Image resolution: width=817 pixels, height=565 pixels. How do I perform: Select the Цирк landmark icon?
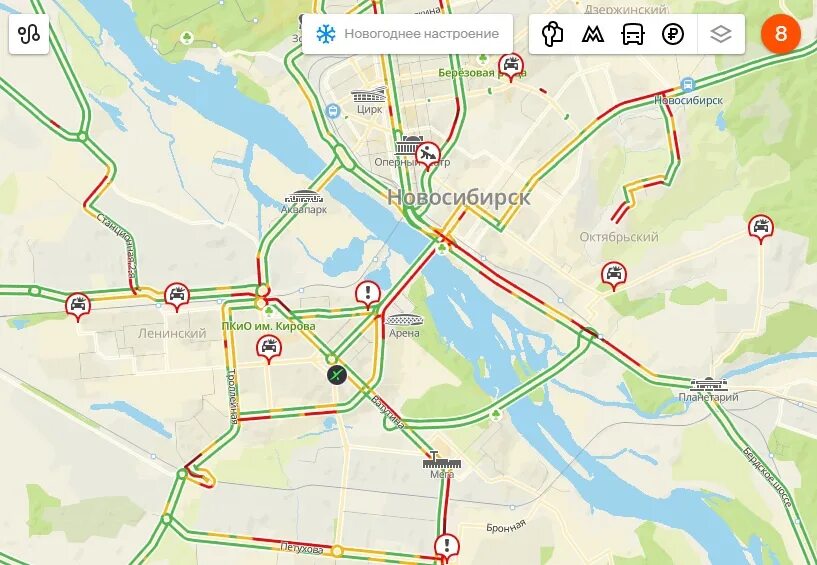[369, 95]
